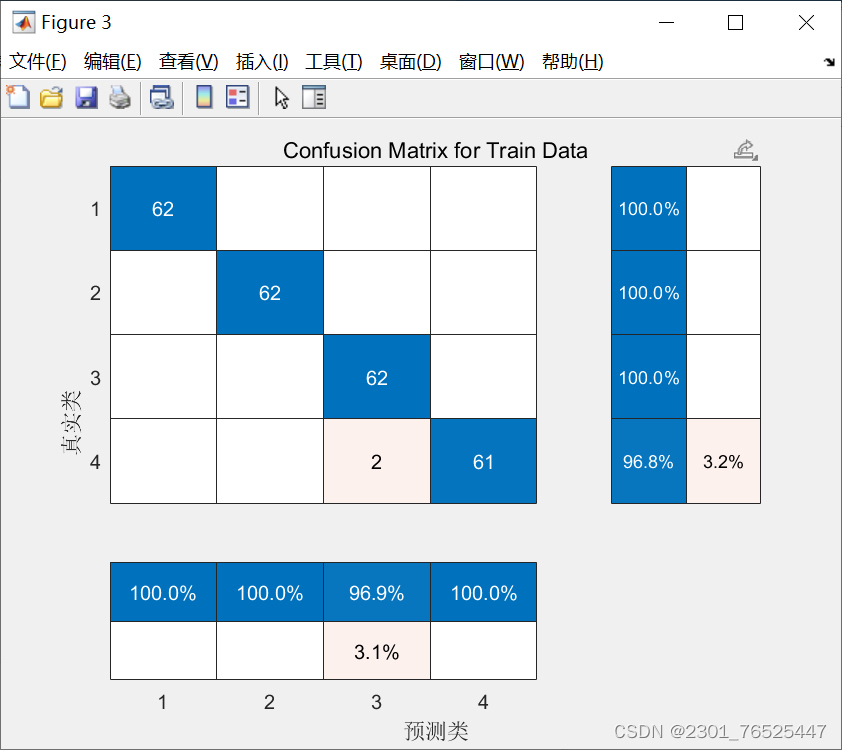This screenshot has width=842, height=750.
Task: Open the 插入 menu
Action: pos(259,61)
